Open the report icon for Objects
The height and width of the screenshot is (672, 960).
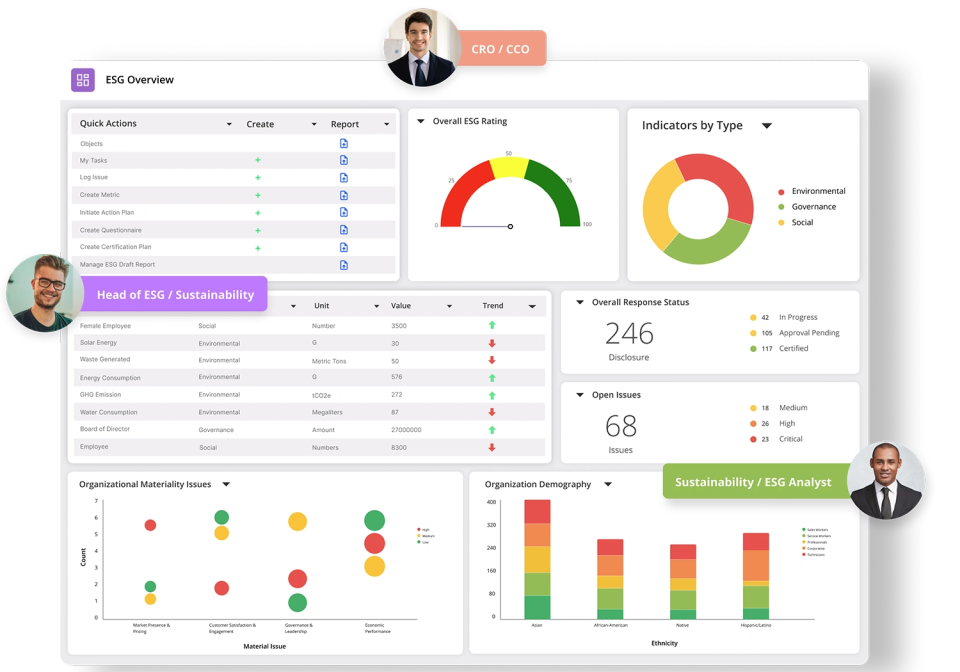pos(344,143)
